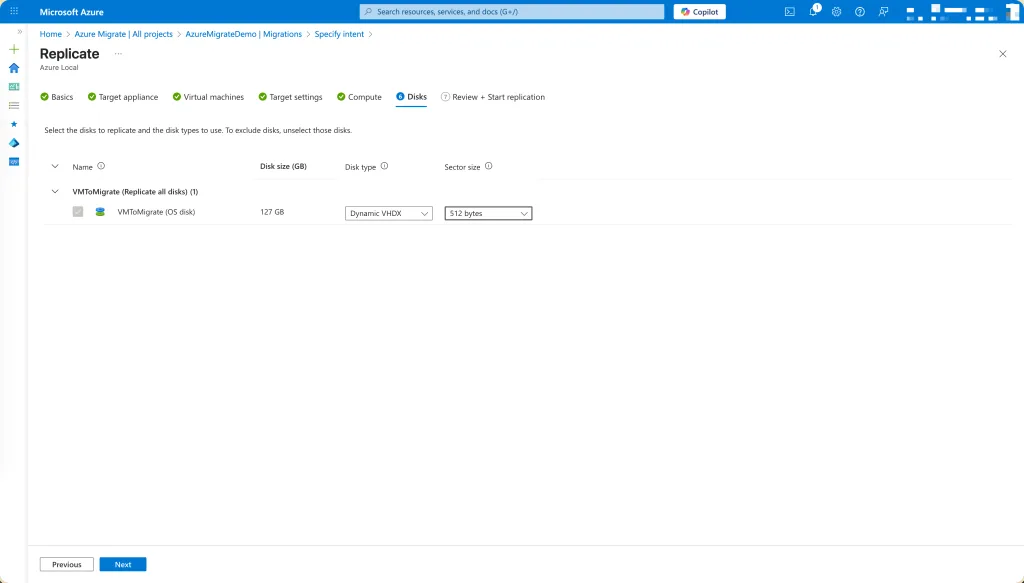Image resolution: width=1024 pixels, height=583 pixels.
Task: Click Create a resource plus icon
Action: pyautogui.click(x=14, y=49)
